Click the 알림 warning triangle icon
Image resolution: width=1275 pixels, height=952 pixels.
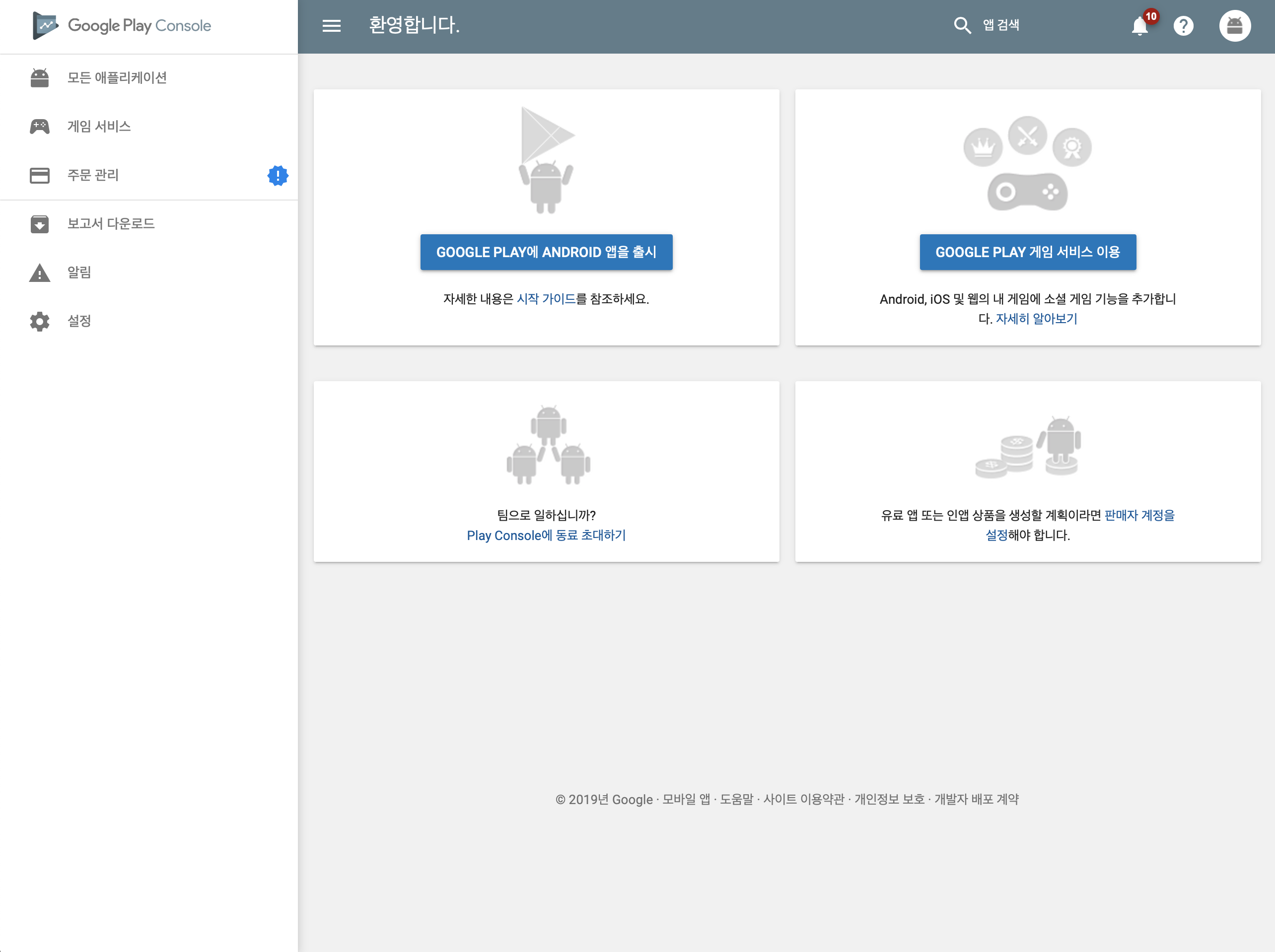(x=40, y=272)
